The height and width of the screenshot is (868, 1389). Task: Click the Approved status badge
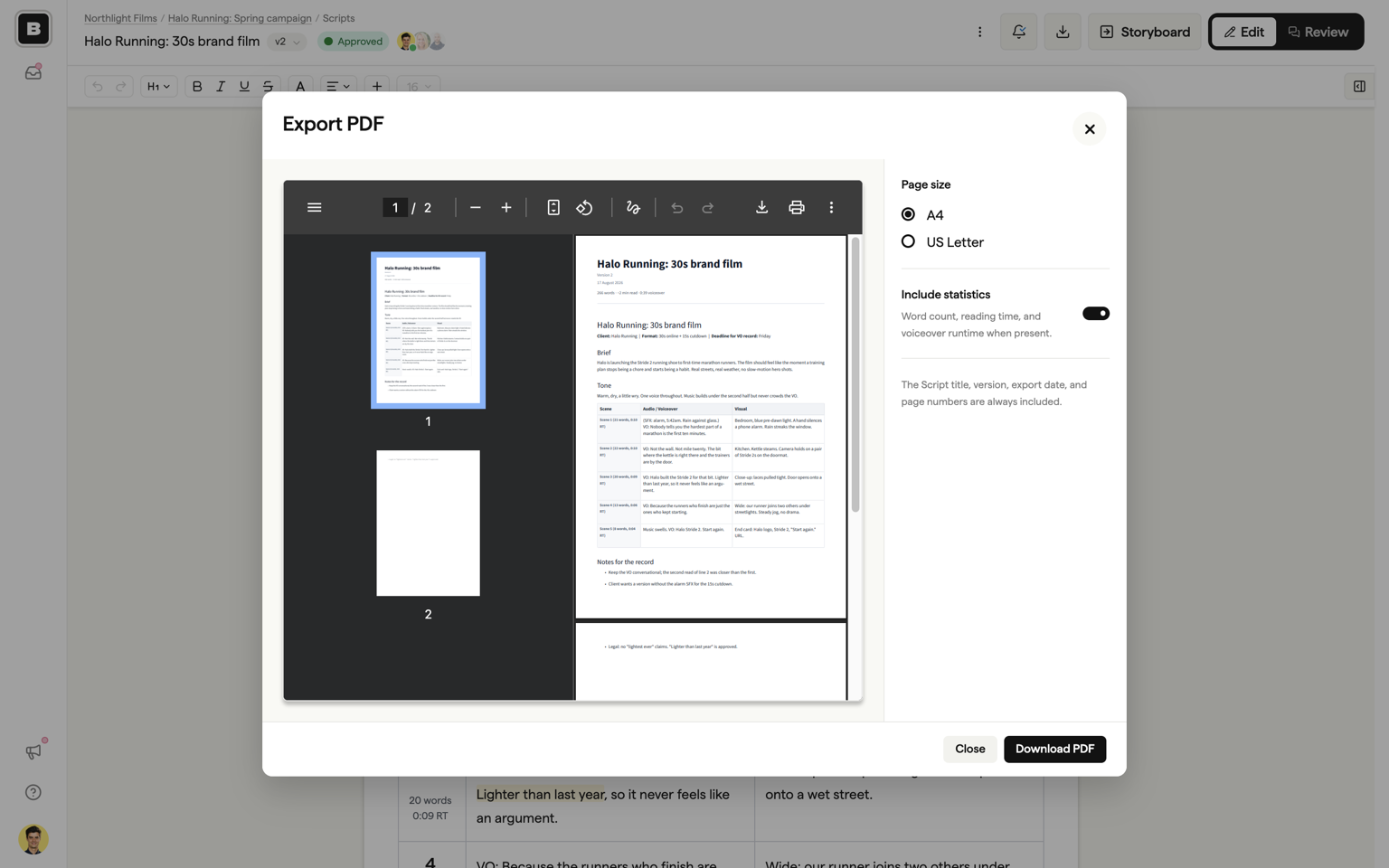pyautogui.click(x=353, y=42)
